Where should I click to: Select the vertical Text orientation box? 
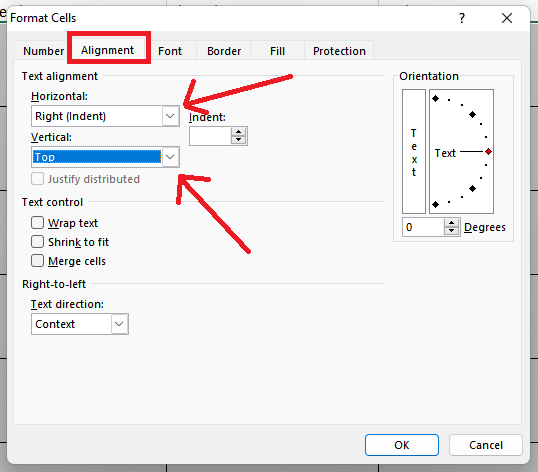pyautogui.click(x=414, y=151)
